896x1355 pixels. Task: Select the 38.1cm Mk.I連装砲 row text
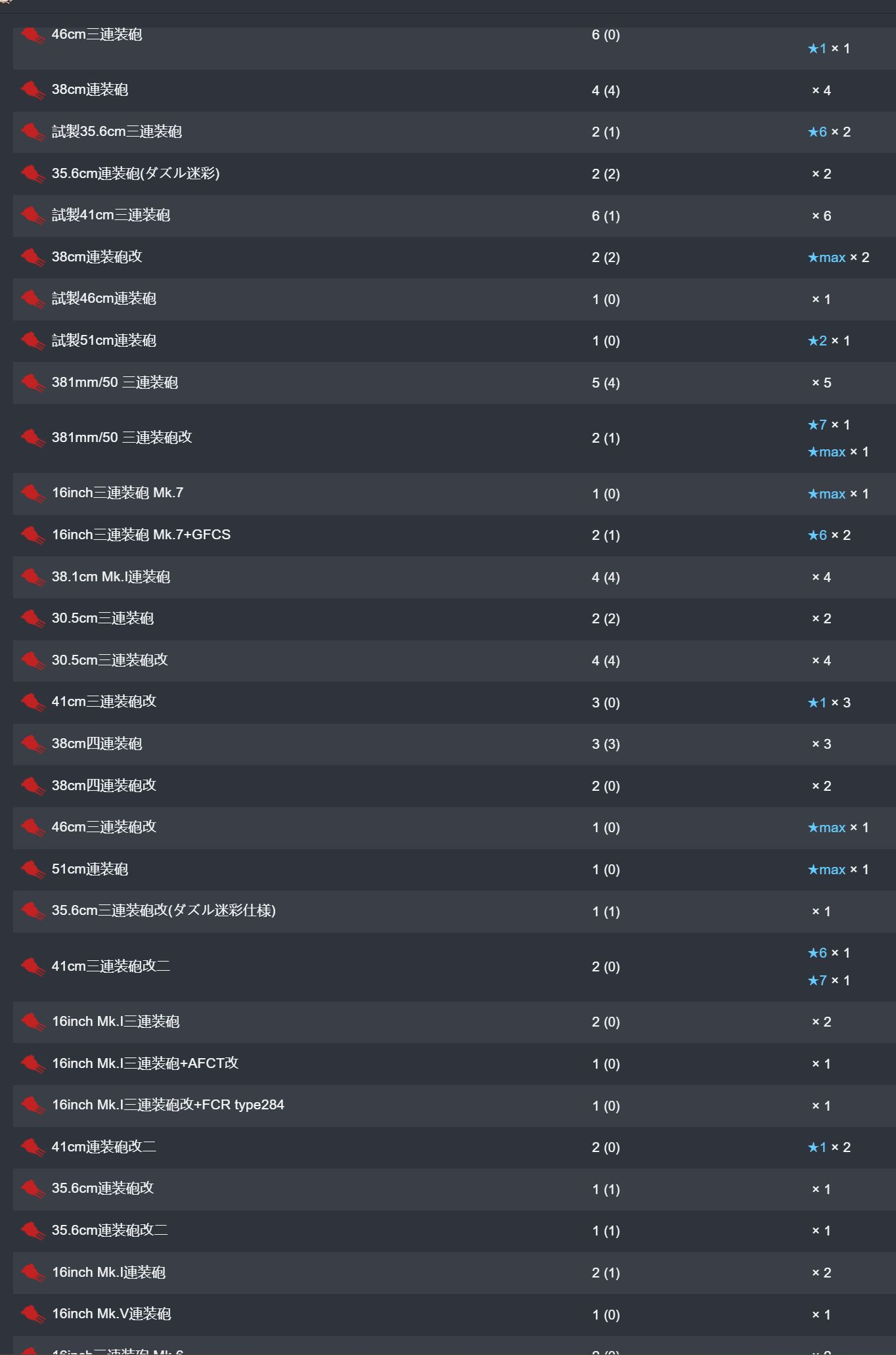[111, 577]
